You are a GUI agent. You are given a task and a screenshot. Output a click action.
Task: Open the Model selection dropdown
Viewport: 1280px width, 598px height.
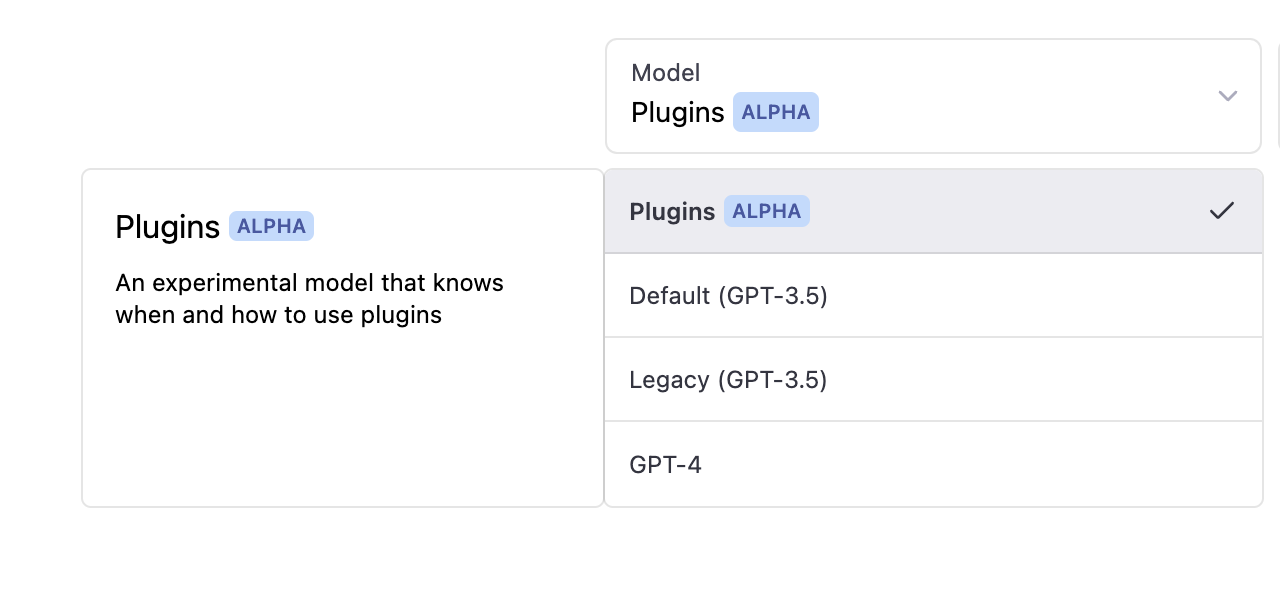pyautogui.click(x=932, y=96)
